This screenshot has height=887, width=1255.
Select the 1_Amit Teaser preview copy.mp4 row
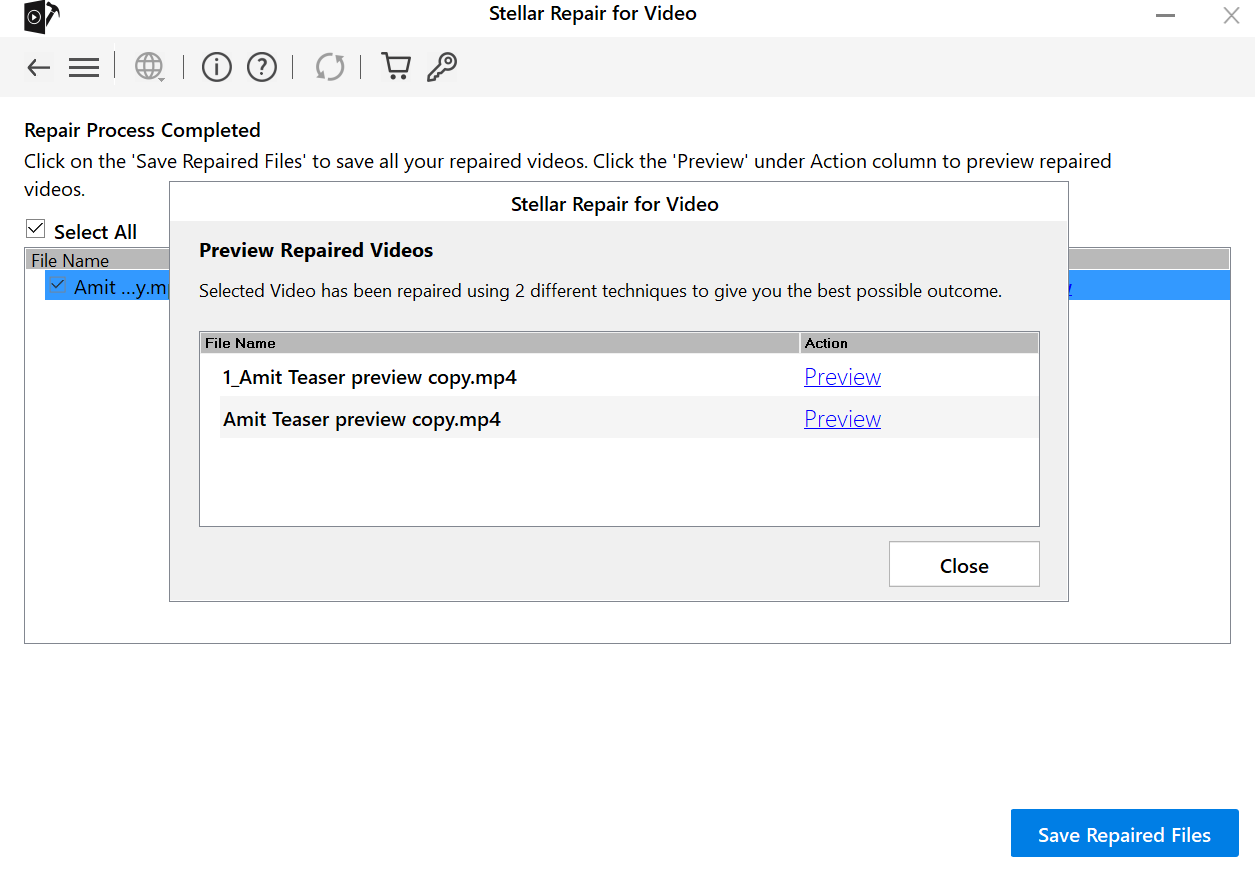click(x=370, y=377)
